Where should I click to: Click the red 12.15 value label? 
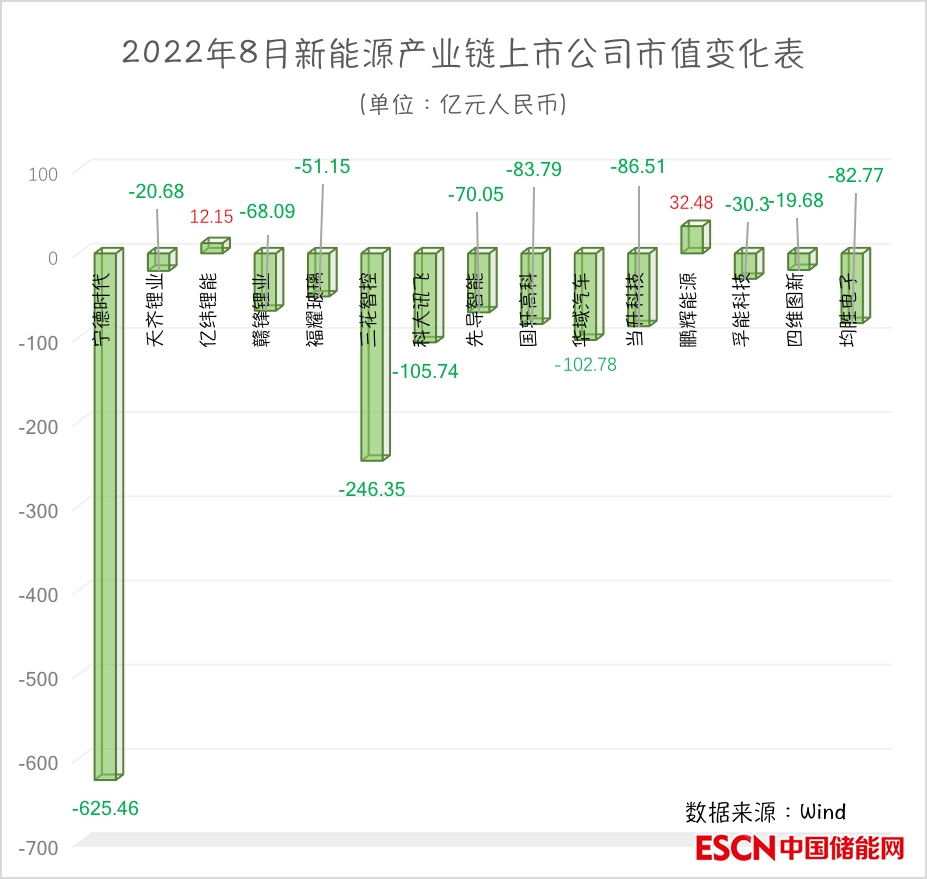click(211, 216)
